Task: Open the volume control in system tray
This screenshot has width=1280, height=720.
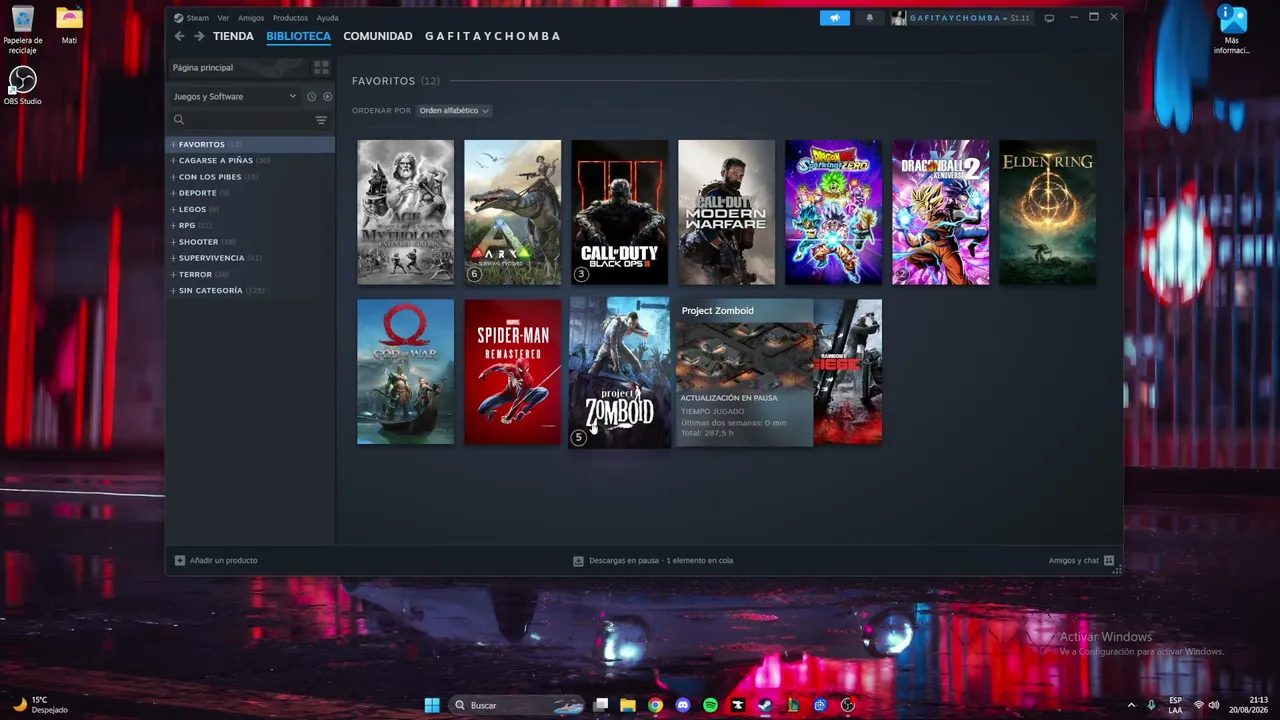Action: pyautogui.click(x=1214, y=705)
